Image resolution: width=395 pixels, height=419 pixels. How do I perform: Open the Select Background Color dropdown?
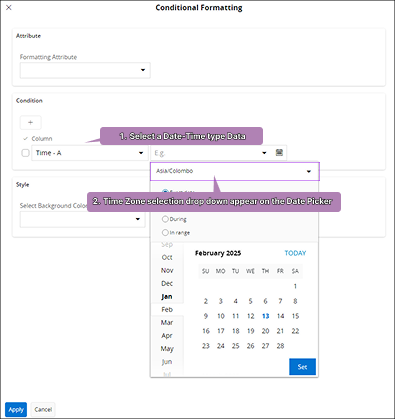(83, 219)
